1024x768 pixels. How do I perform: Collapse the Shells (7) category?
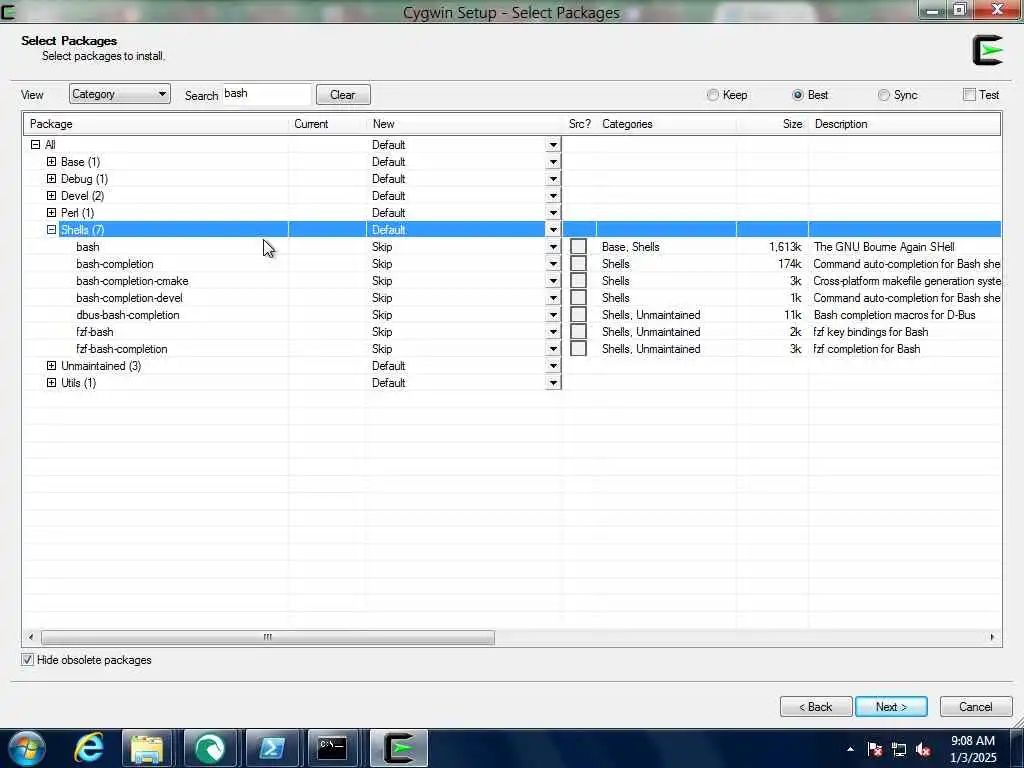52,229
